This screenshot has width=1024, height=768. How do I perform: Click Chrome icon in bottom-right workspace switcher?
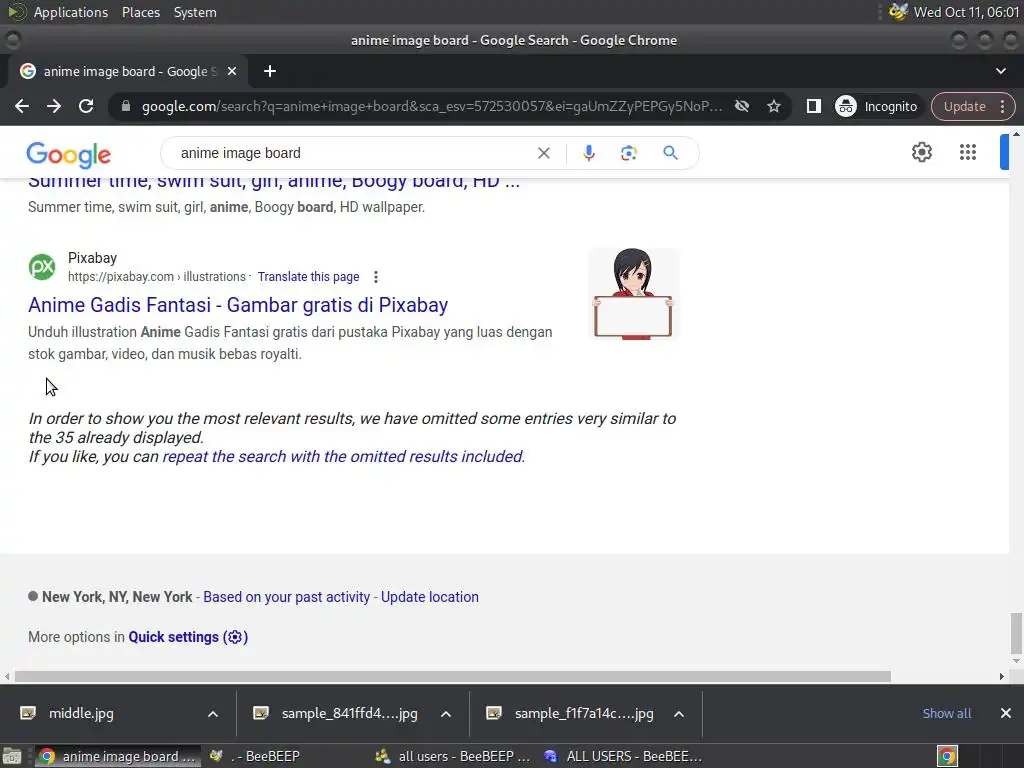[947, 756]
